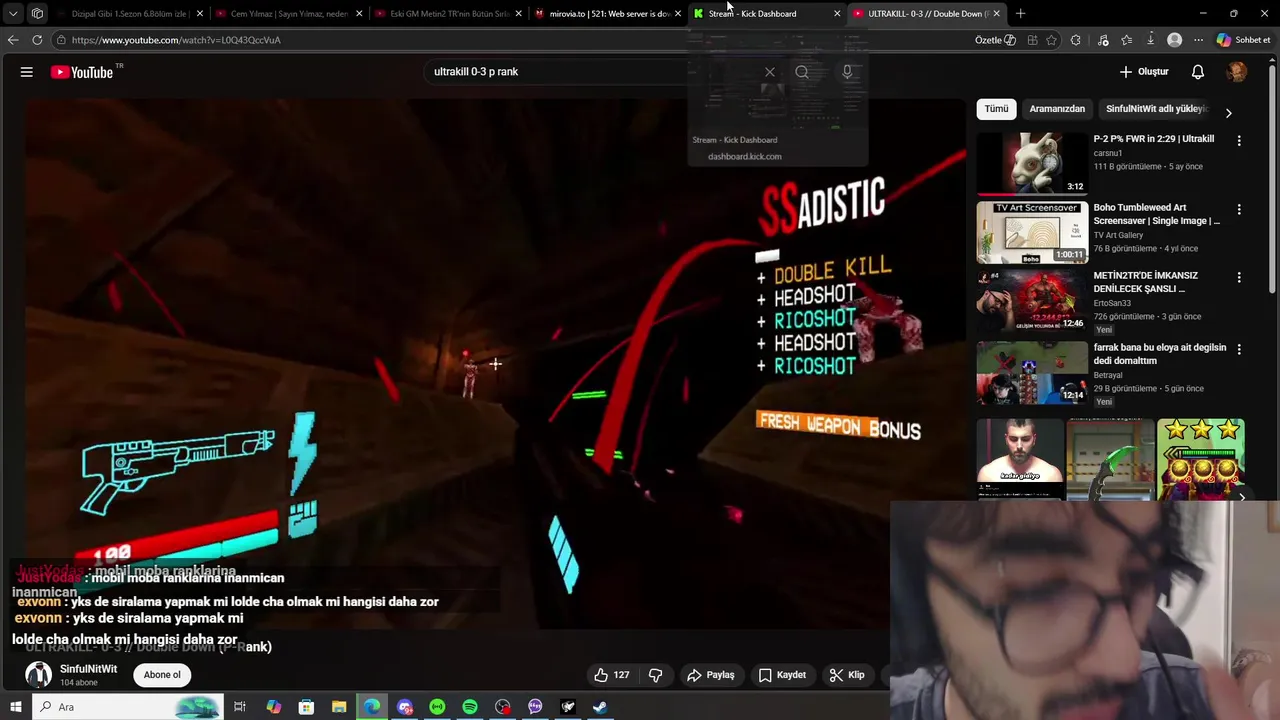Open File Explorer from the taskbar
1280x720 pixels.
[x=339, y=707]
